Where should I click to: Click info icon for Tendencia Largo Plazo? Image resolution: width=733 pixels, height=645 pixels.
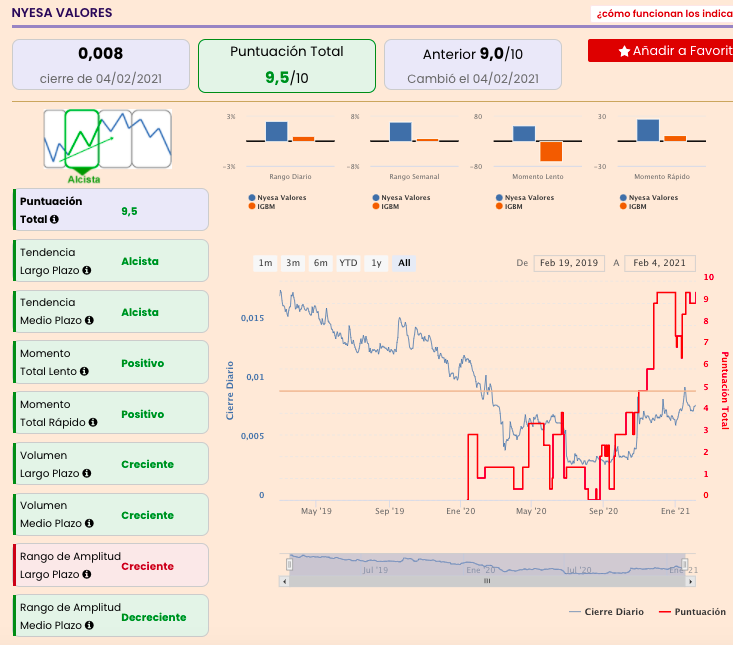click(x=86, y=270)
